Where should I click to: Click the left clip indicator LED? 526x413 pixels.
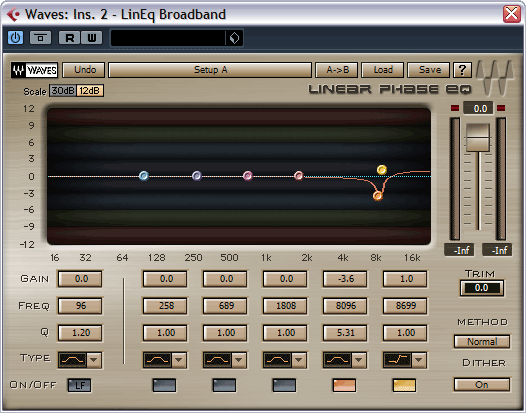click(x=455, y=108)
